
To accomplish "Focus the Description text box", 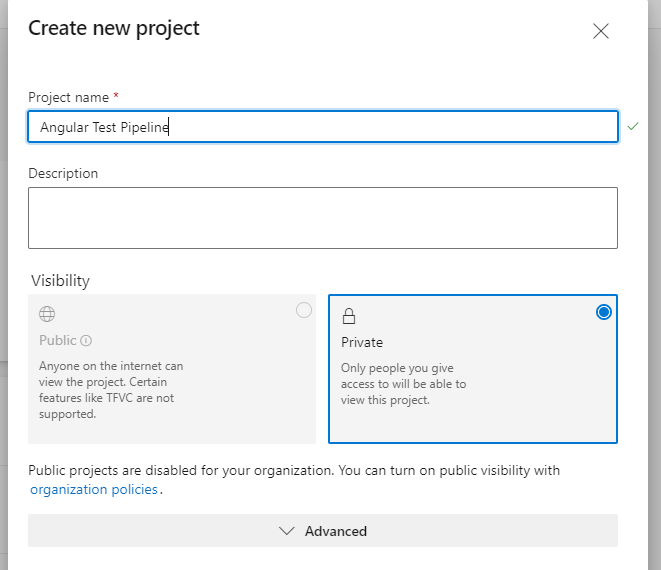I will coord(322,217).
